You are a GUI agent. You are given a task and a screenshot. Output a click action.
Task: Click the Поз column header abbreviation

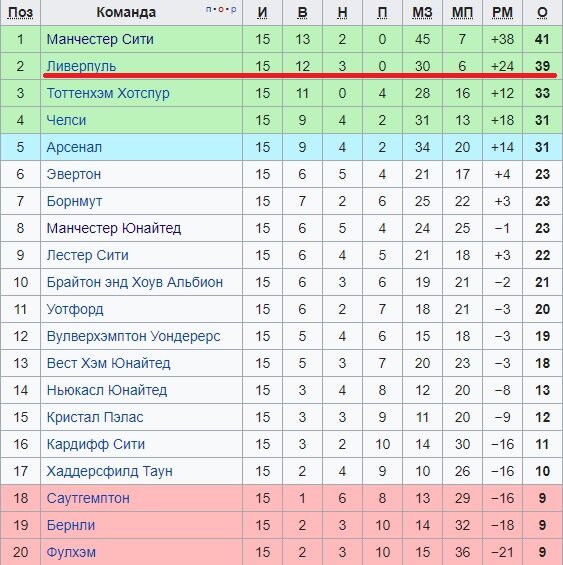(x=21, y=12)
